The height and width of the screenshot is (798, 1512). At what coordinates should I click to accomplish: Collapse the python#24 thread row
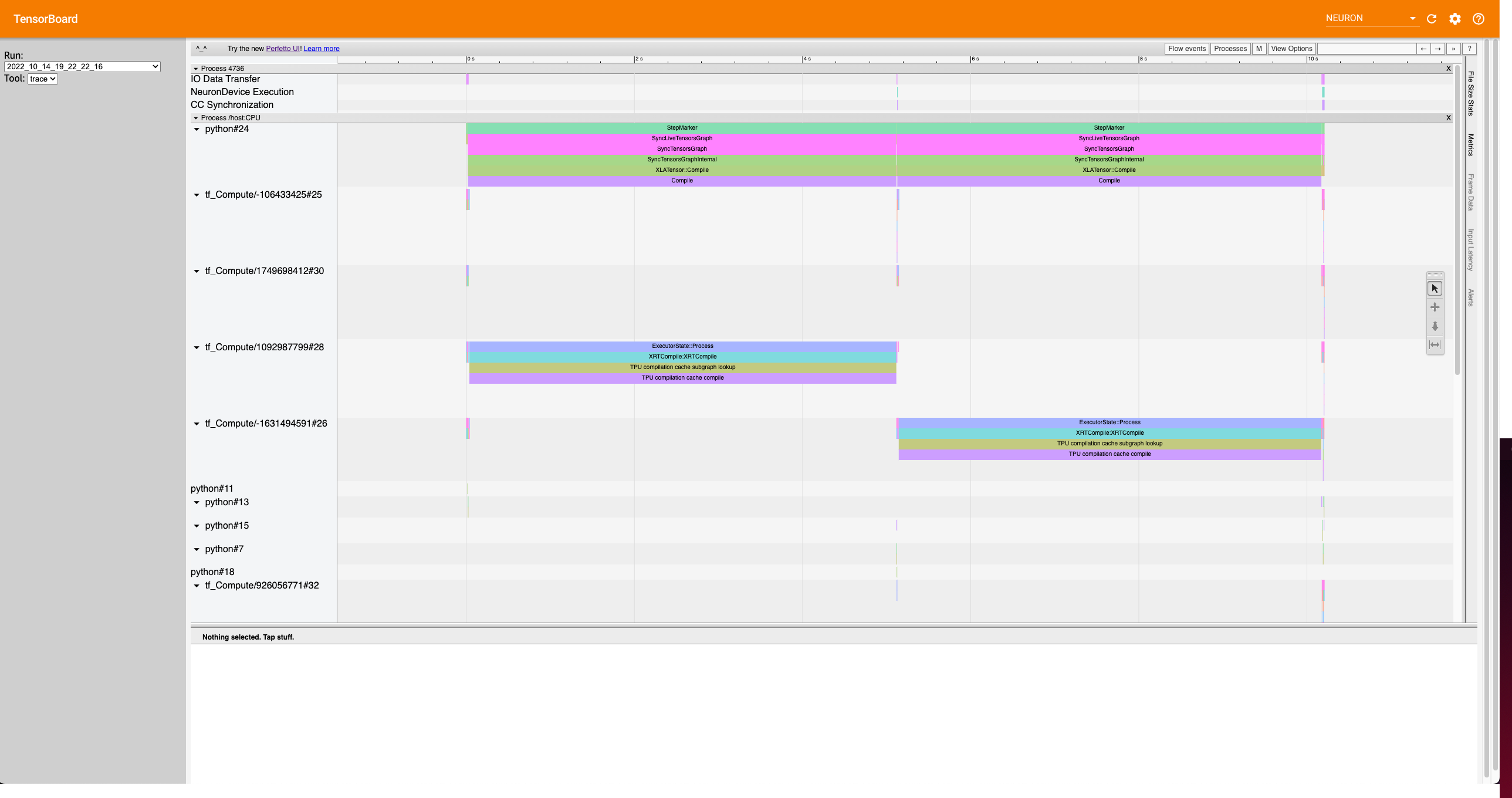[x=197, y=130]
